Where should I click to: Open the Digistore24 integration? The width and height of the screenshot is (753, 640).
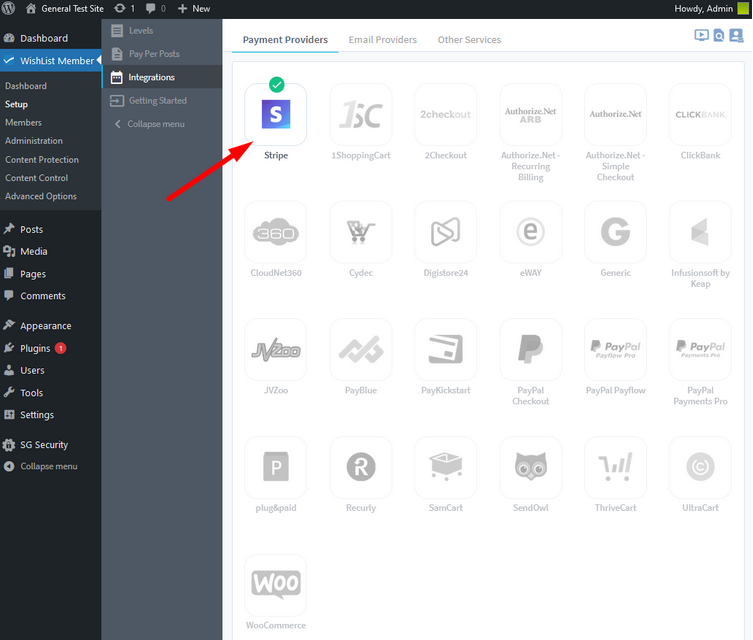click(x=446, y=232)
